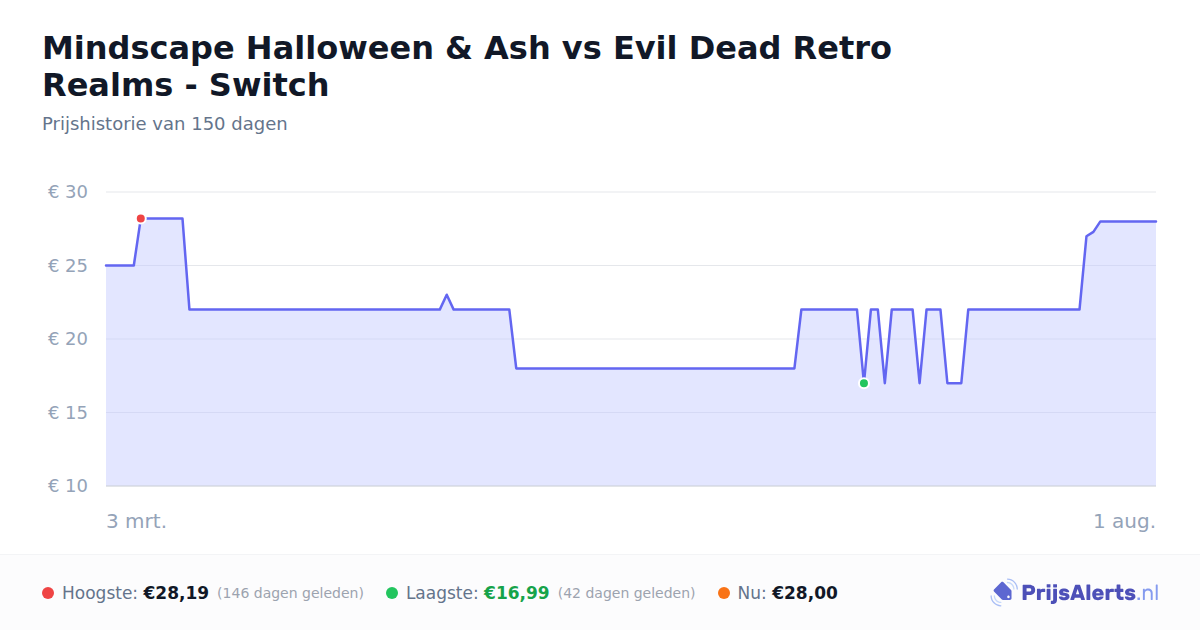Click the red highest-price marker on chart
The image size is (1200, 630).
click(x=141, y=218)
